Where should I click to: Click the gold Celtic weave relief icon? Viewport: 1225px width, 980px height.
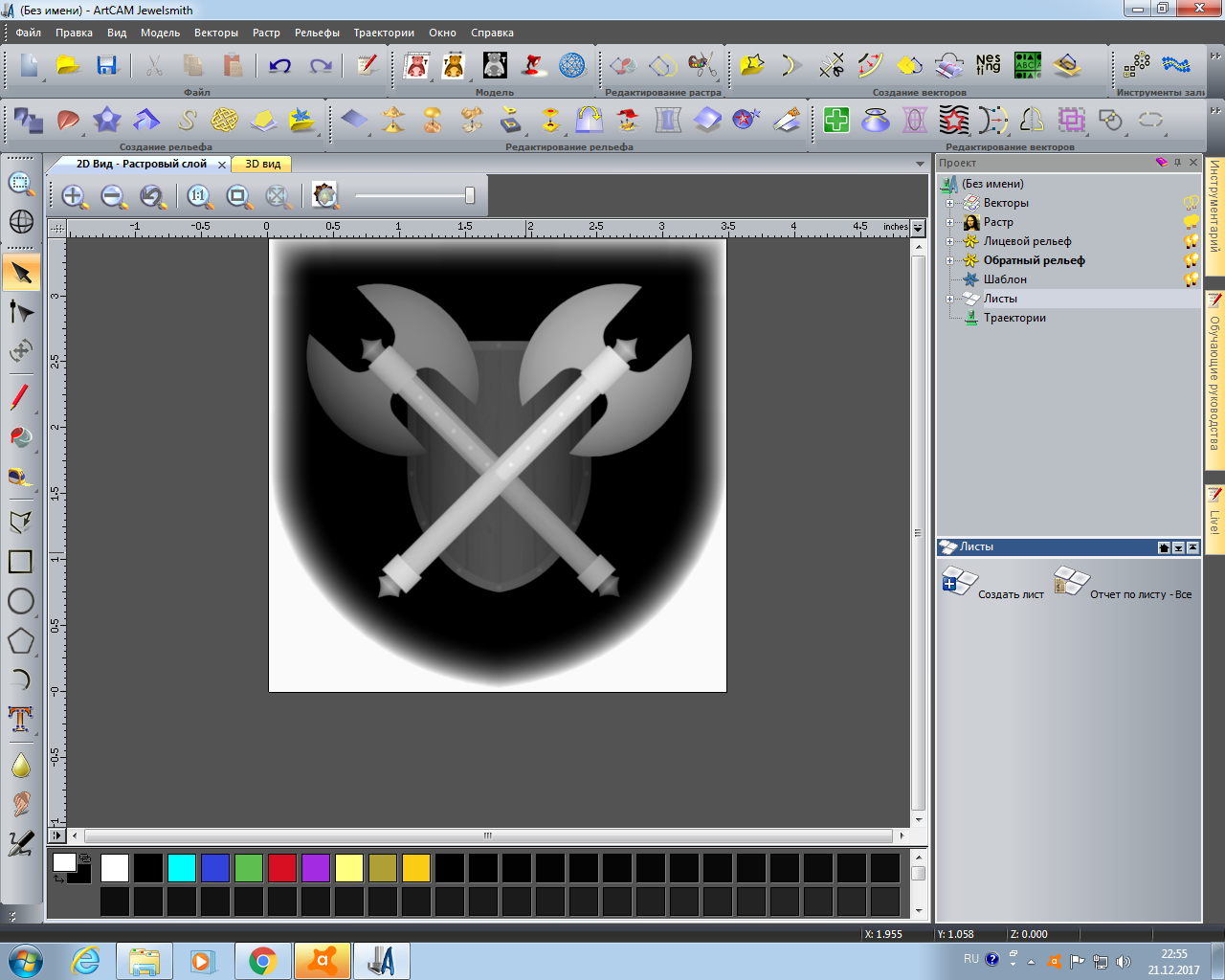224,120
